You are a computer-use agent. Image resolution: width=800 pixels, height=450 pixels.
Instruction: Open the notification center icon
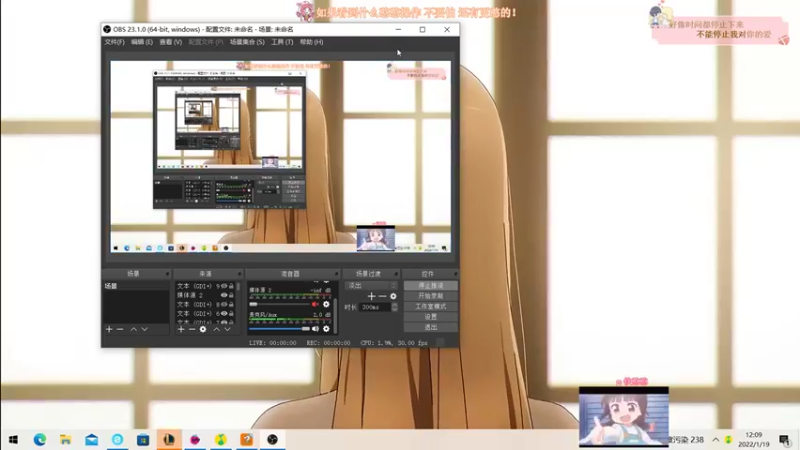point(785,439)
